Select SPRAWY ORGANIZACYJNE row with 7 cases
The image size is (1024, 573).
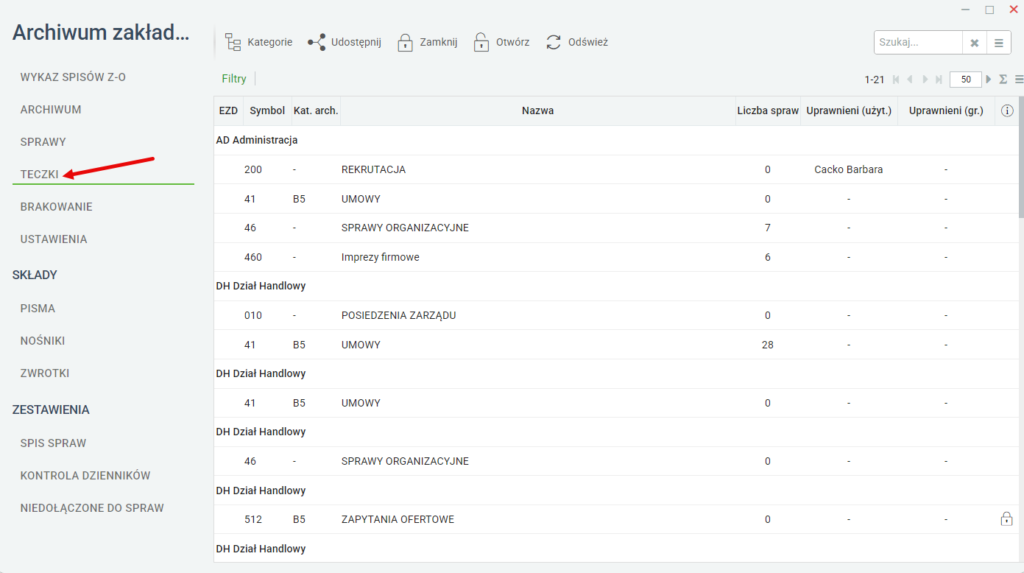click(616, 227)
